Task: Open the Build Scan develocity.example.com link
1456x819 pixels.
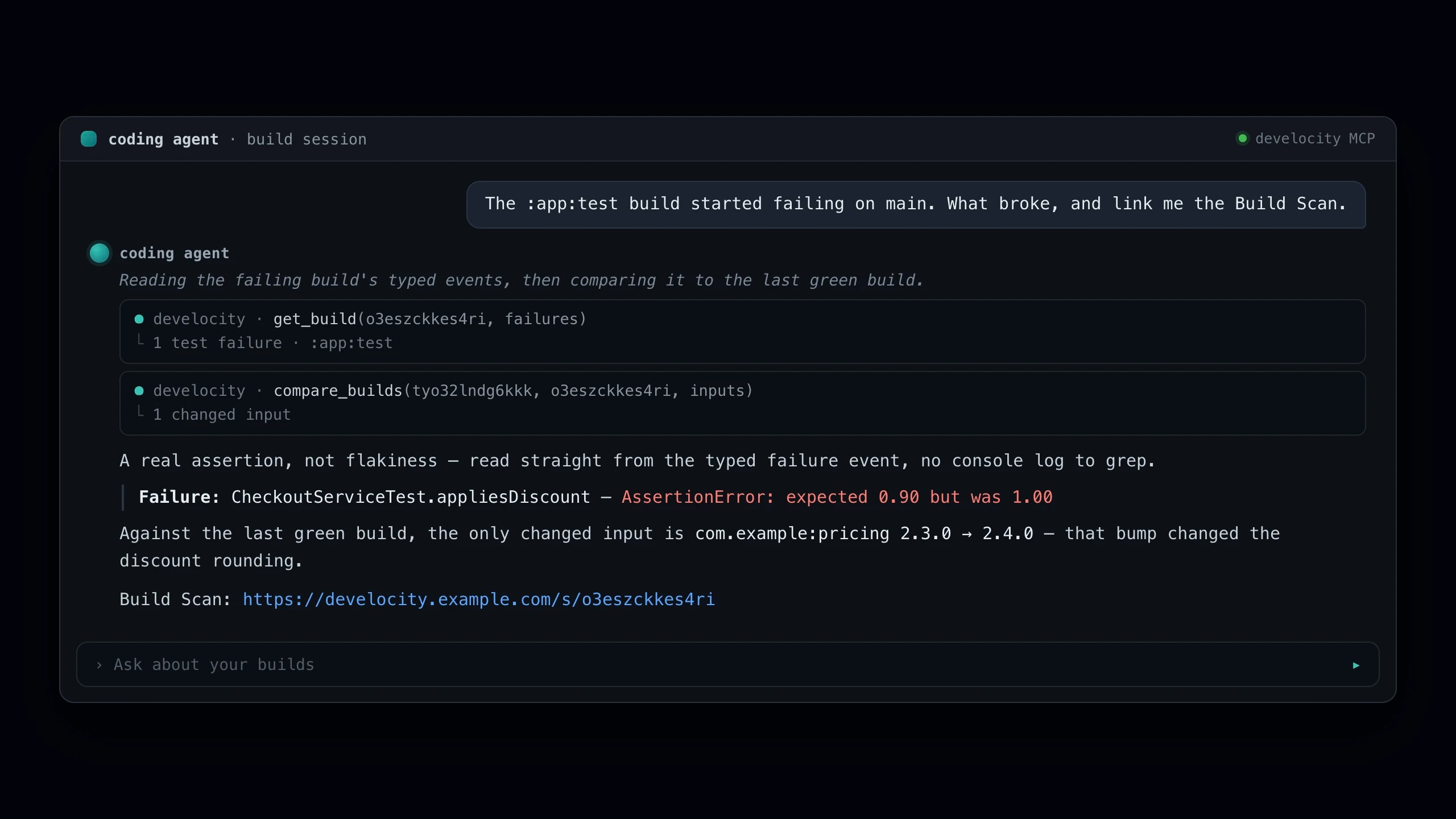Action: coord(479,599)
